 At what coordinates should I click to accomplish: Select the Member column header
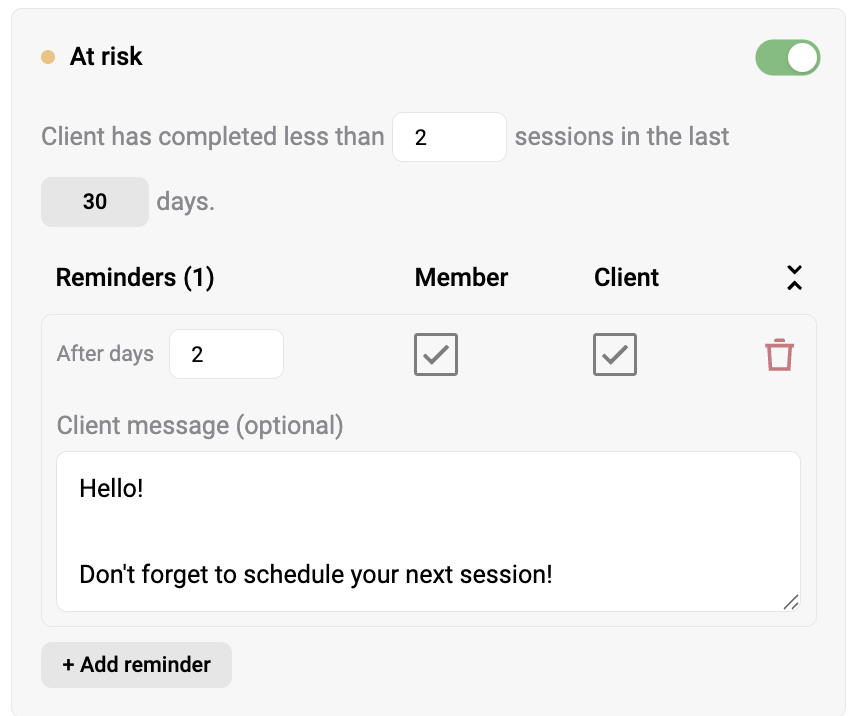(461, 277)
